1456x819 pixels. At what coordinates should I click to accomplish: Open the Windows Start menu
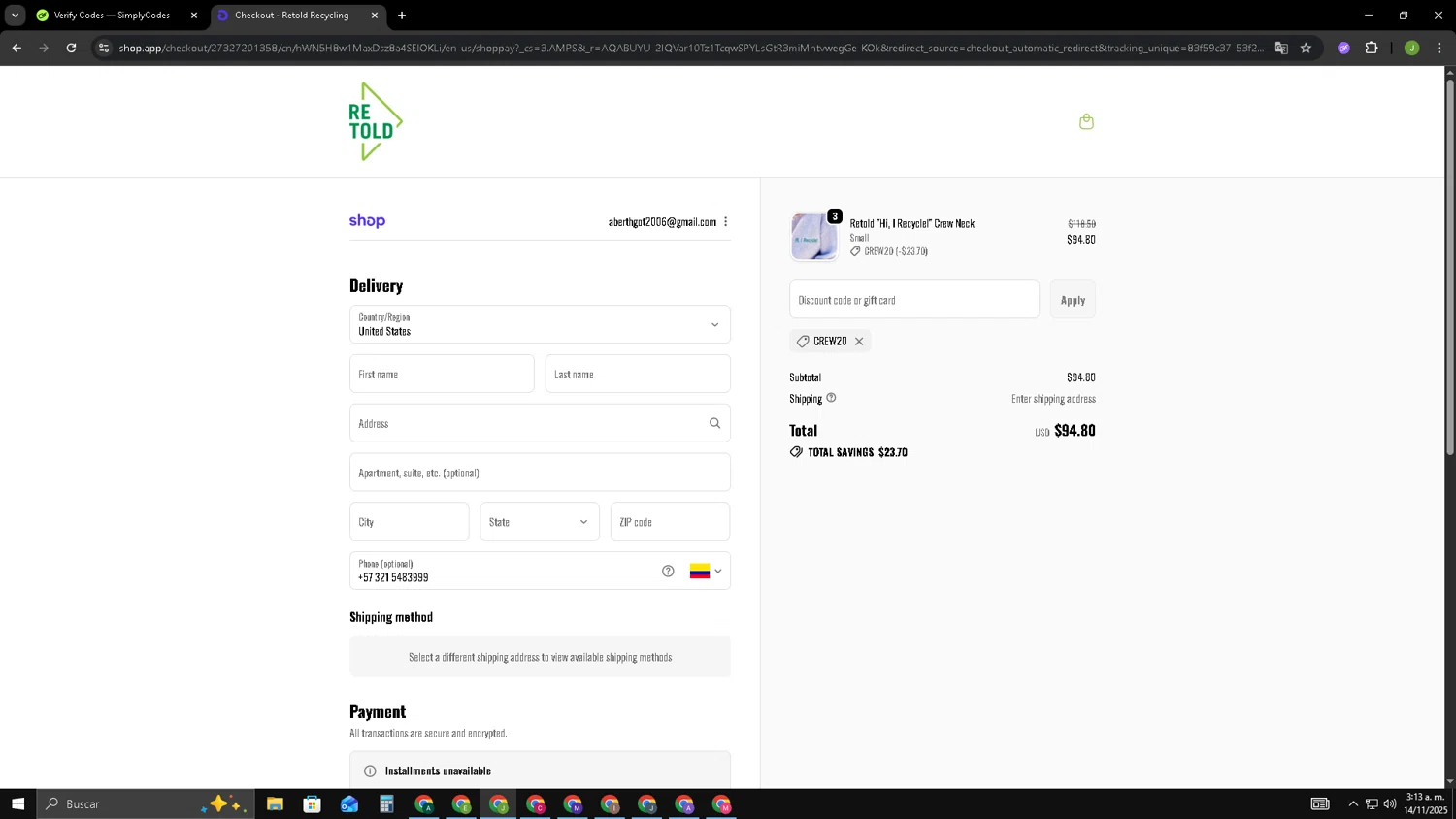point(17,803)
